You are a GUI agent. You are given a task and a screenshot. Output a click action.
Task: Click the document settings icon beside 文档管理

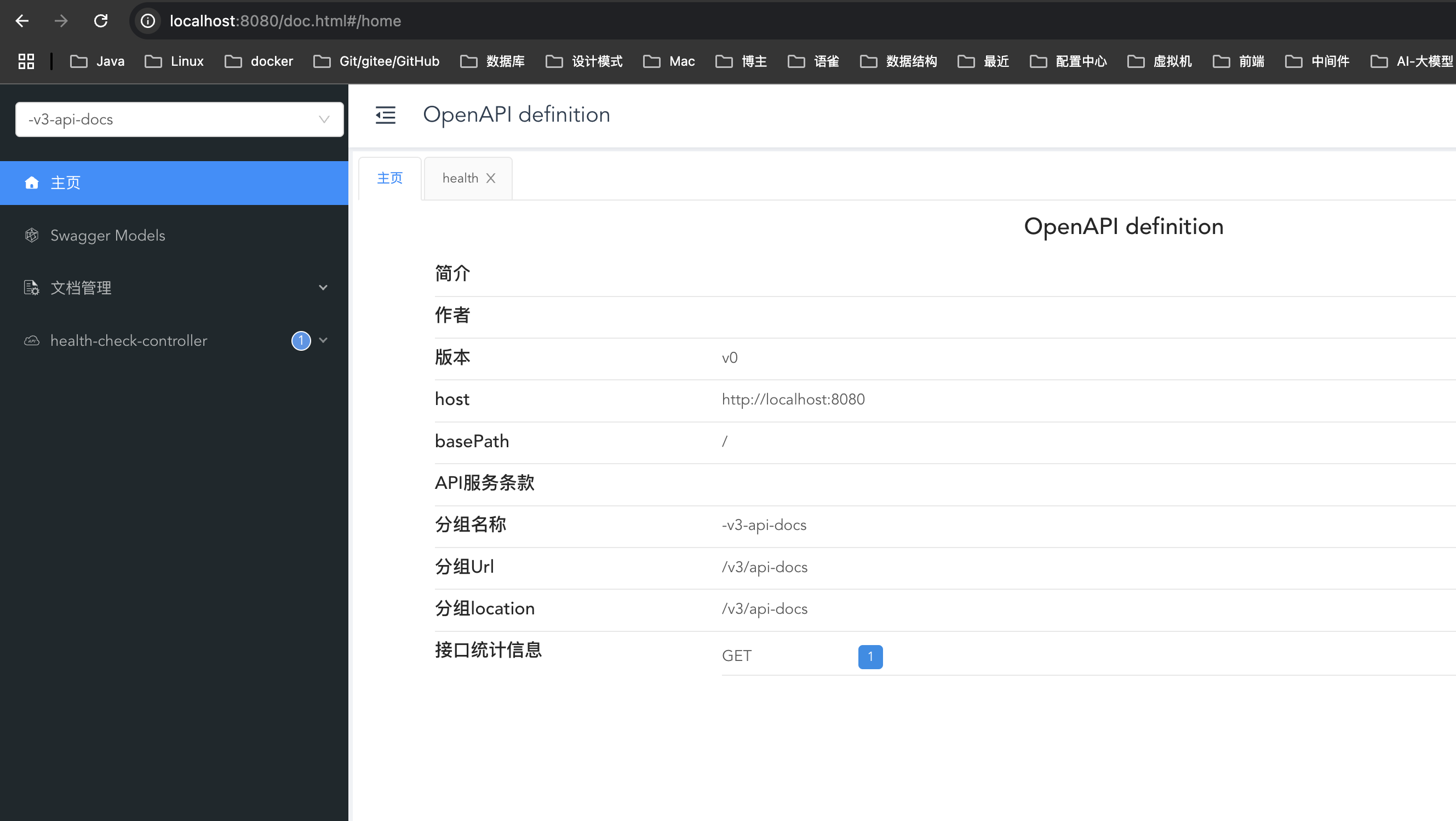32,287
